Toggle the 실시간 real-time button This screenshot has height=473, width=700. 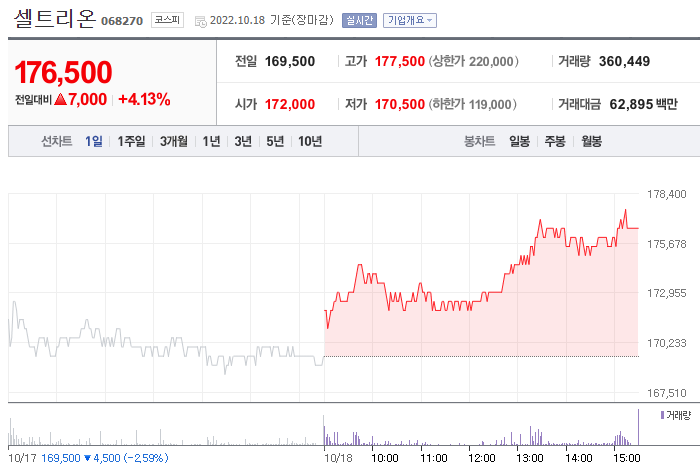point(359,21)
